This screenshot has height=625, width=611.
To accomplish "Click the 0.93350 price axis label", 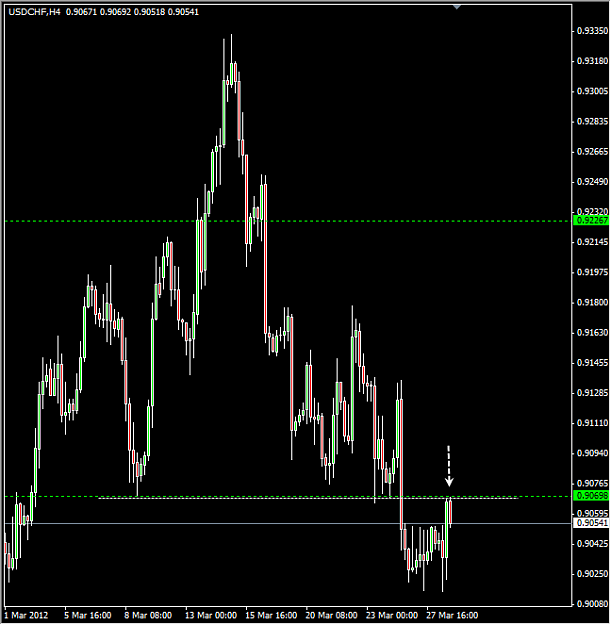I will click(x=593, y=31).
